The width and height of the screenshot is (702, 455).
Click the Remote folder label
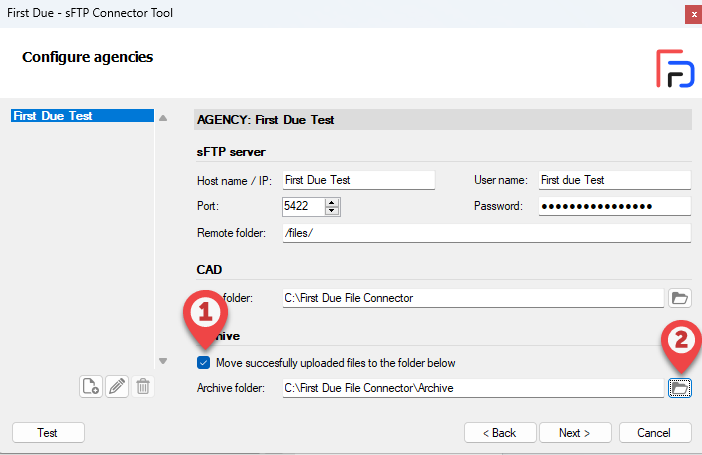click(231, 233)
